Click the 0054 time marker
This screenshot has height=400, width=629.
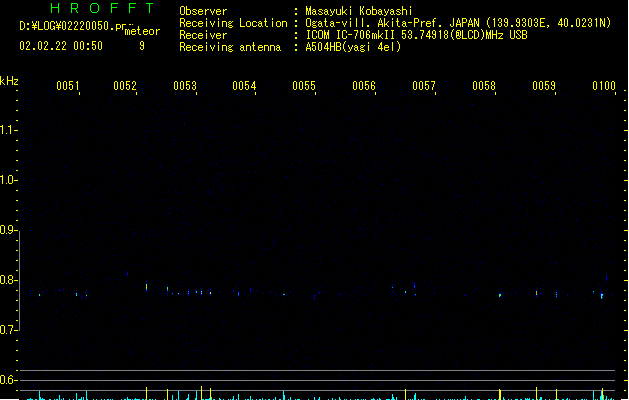244,85
